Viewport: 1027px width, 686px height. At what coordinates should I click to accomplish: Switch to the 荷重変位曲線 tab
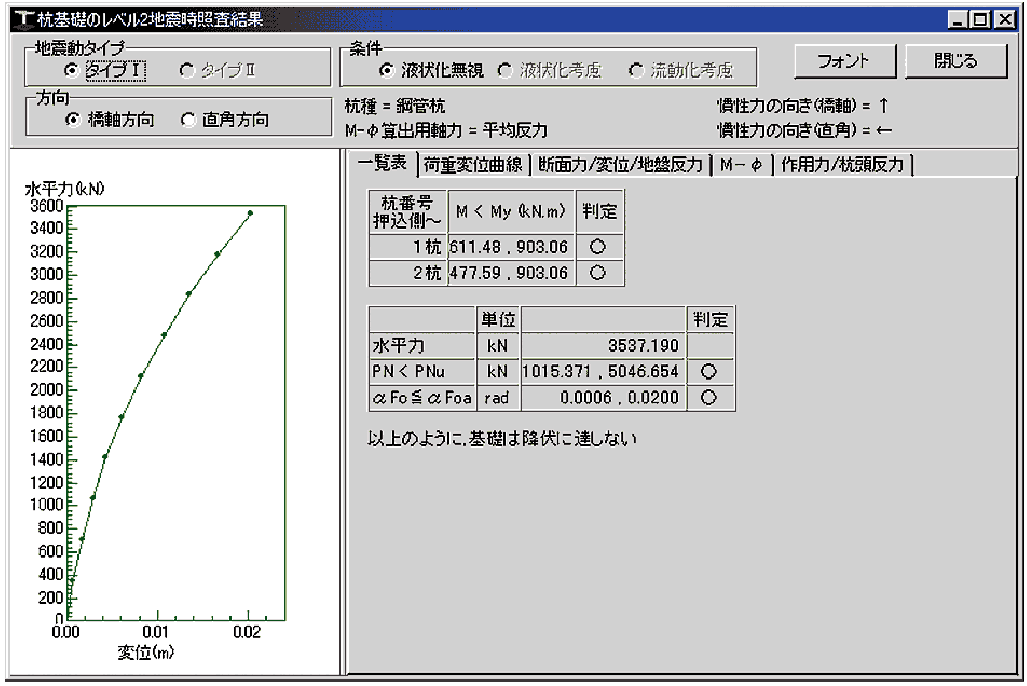click(x=473, y=164)
